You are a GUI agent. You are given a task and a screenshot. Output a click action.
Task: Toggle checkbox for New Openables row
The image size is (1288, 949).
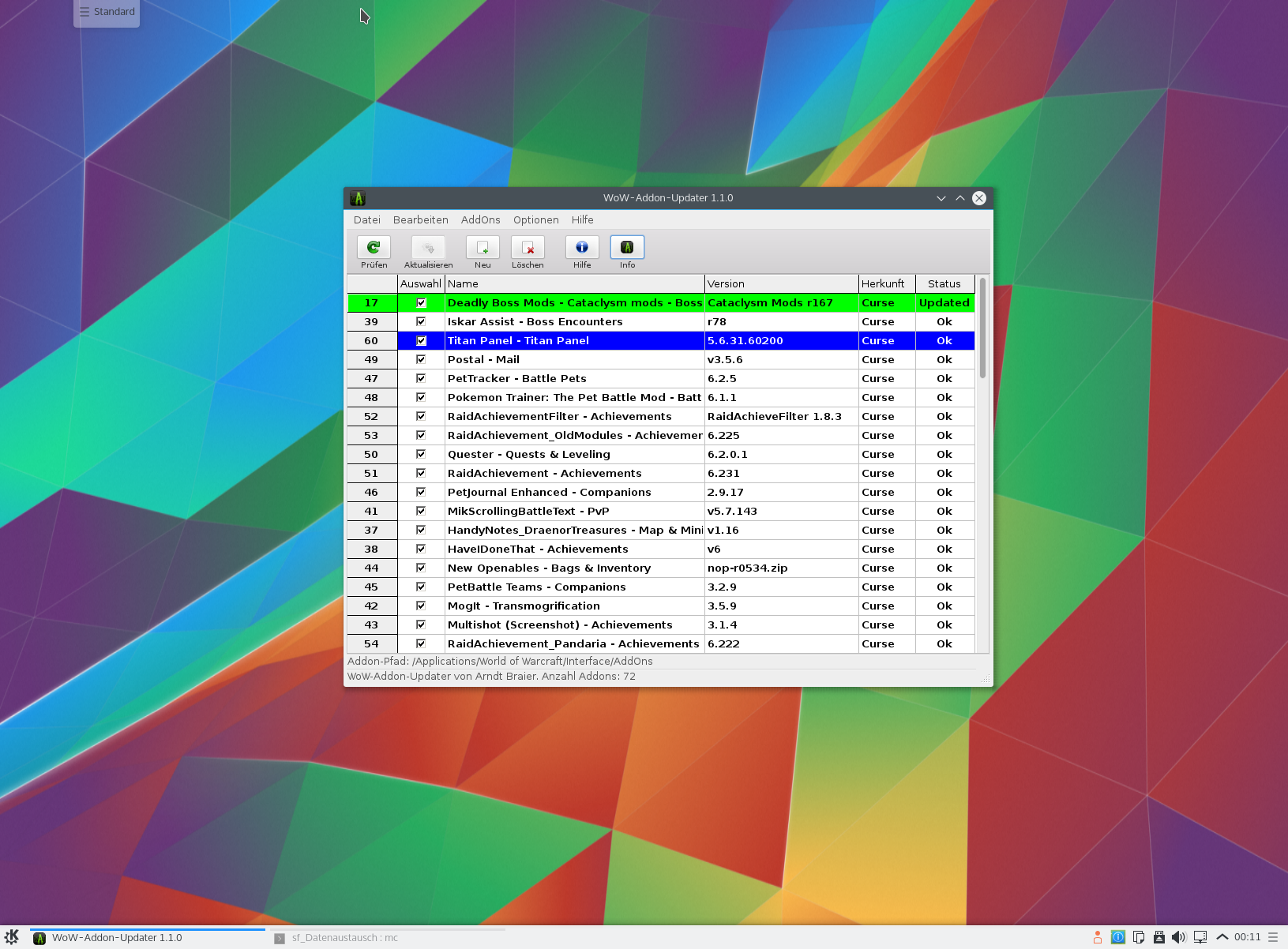[421, 568]
